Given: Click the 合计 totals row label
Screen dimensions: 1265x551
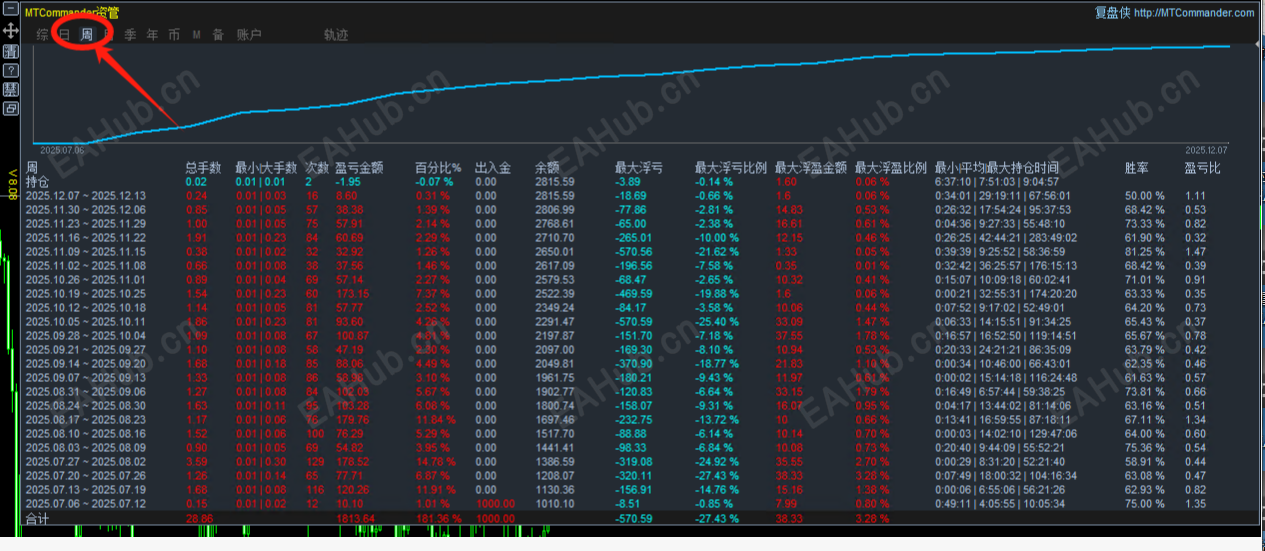Looking at the screenshot, I should [x=37, y=519].
